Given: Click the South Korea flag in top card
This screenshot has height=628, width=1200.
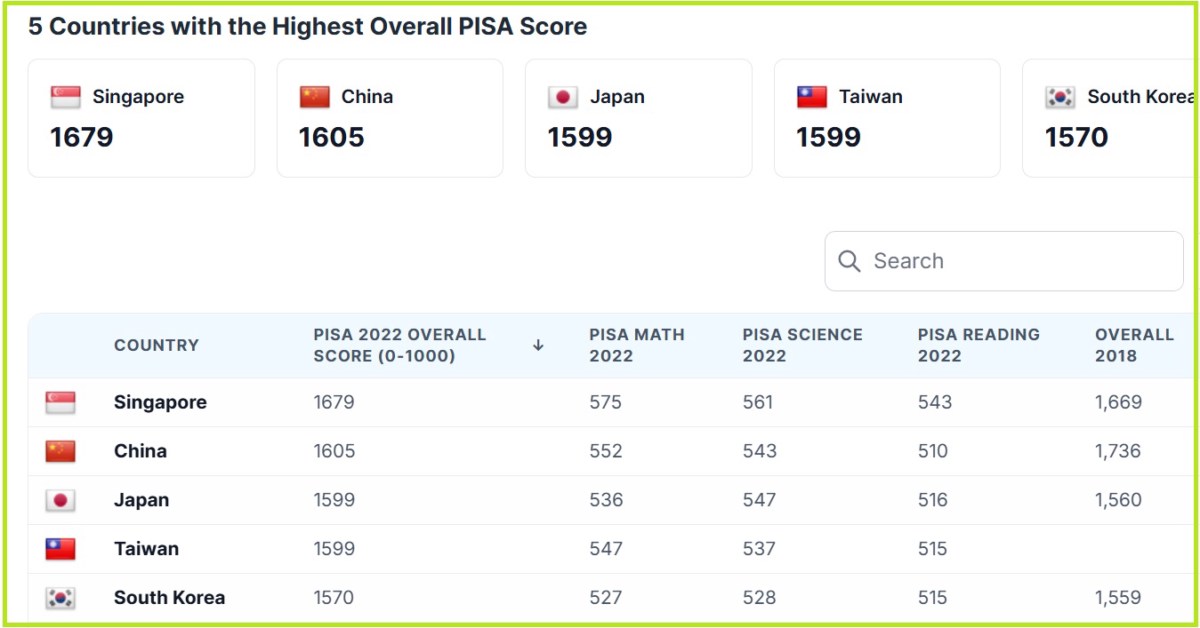Looking at the screenshot, I should pyautogui.click(x=1060, y=97).
